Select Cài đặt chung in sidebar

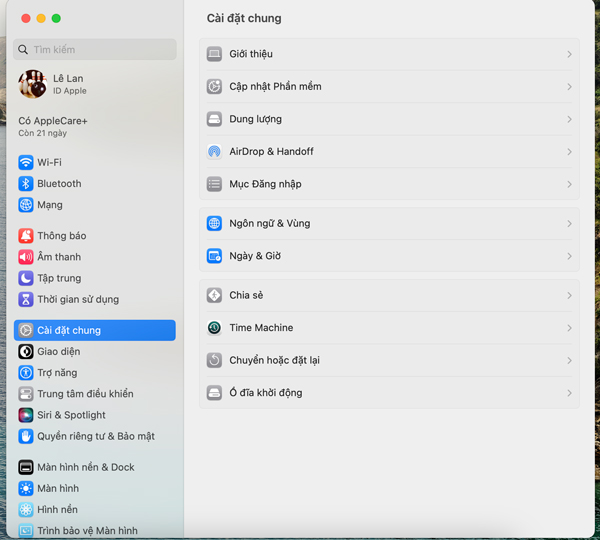click(95, 330)
